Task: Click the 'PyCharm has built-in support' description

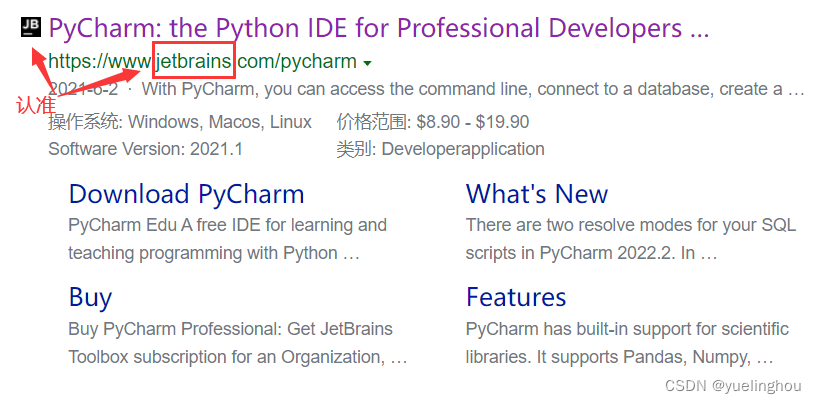Action: [x=627, y=343]
